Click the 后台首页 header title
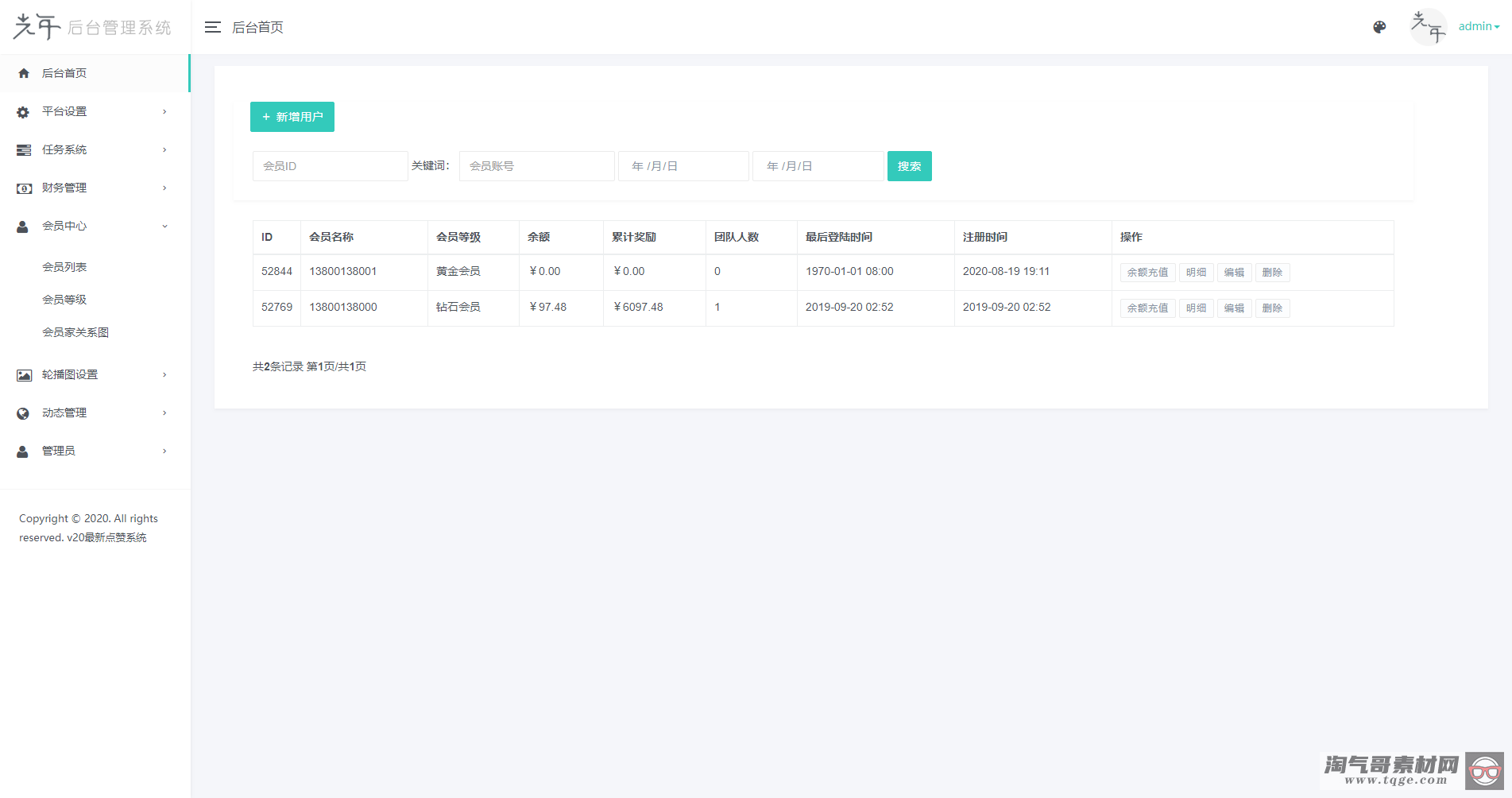 [257, 27]
